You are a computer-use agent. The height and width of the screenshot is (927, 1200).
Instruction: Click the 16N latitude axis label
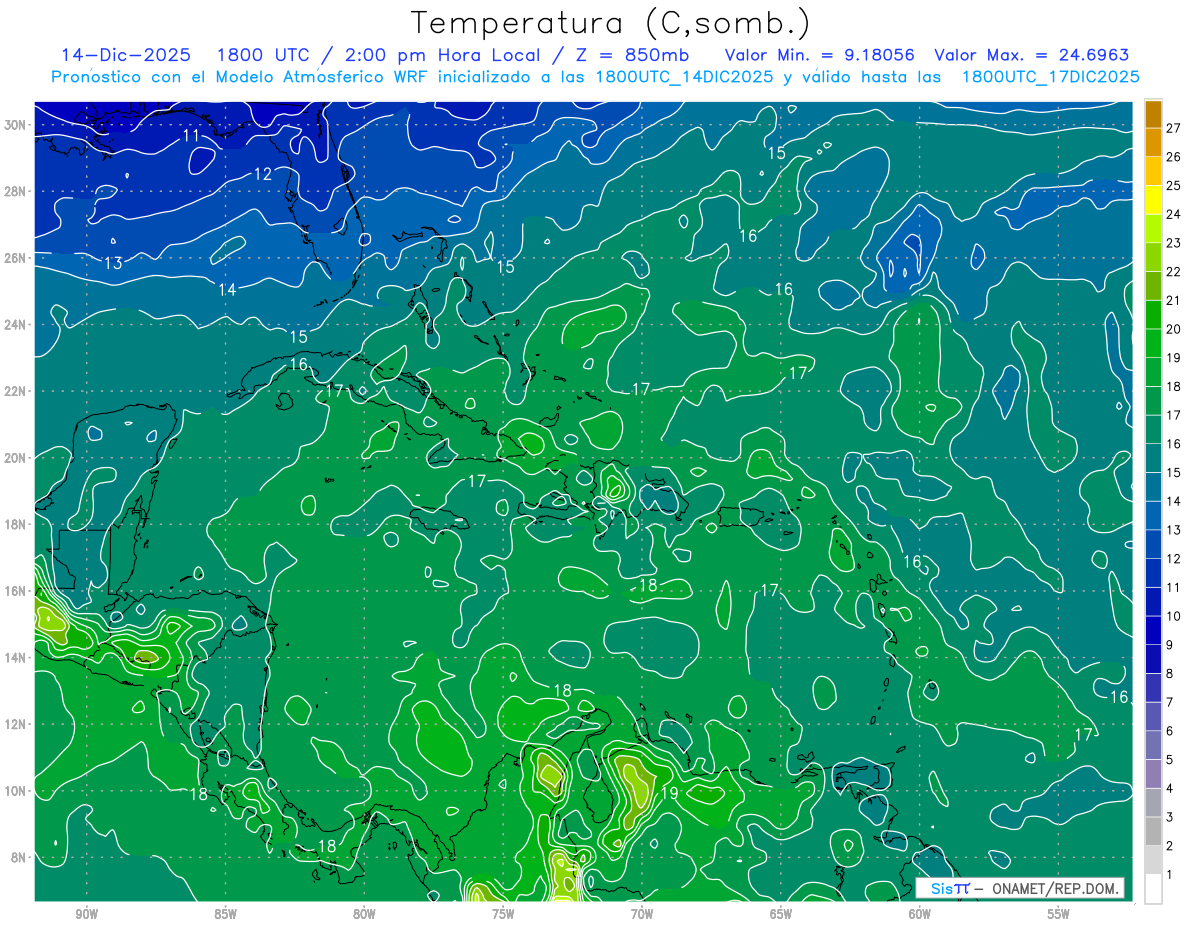[17, 591]
